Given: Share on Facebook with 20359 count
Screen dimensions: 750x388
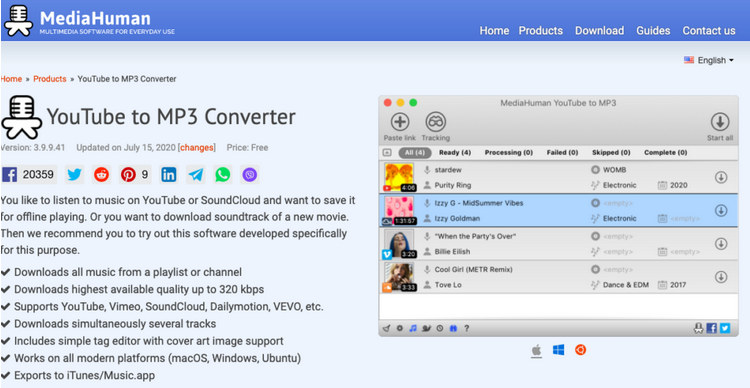Looking at the screenshot, I should pyautogui.click(x=29, y=175).
